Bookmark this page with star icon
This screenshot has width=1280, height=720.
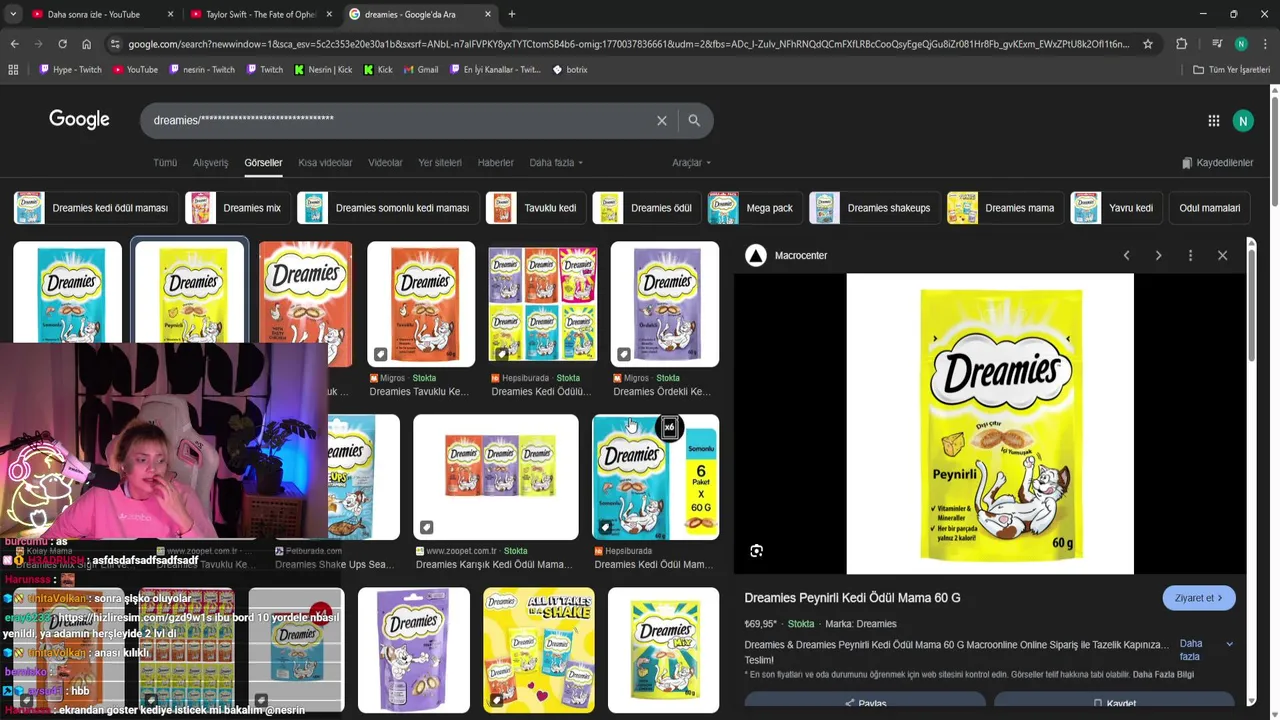[1148, 44]
